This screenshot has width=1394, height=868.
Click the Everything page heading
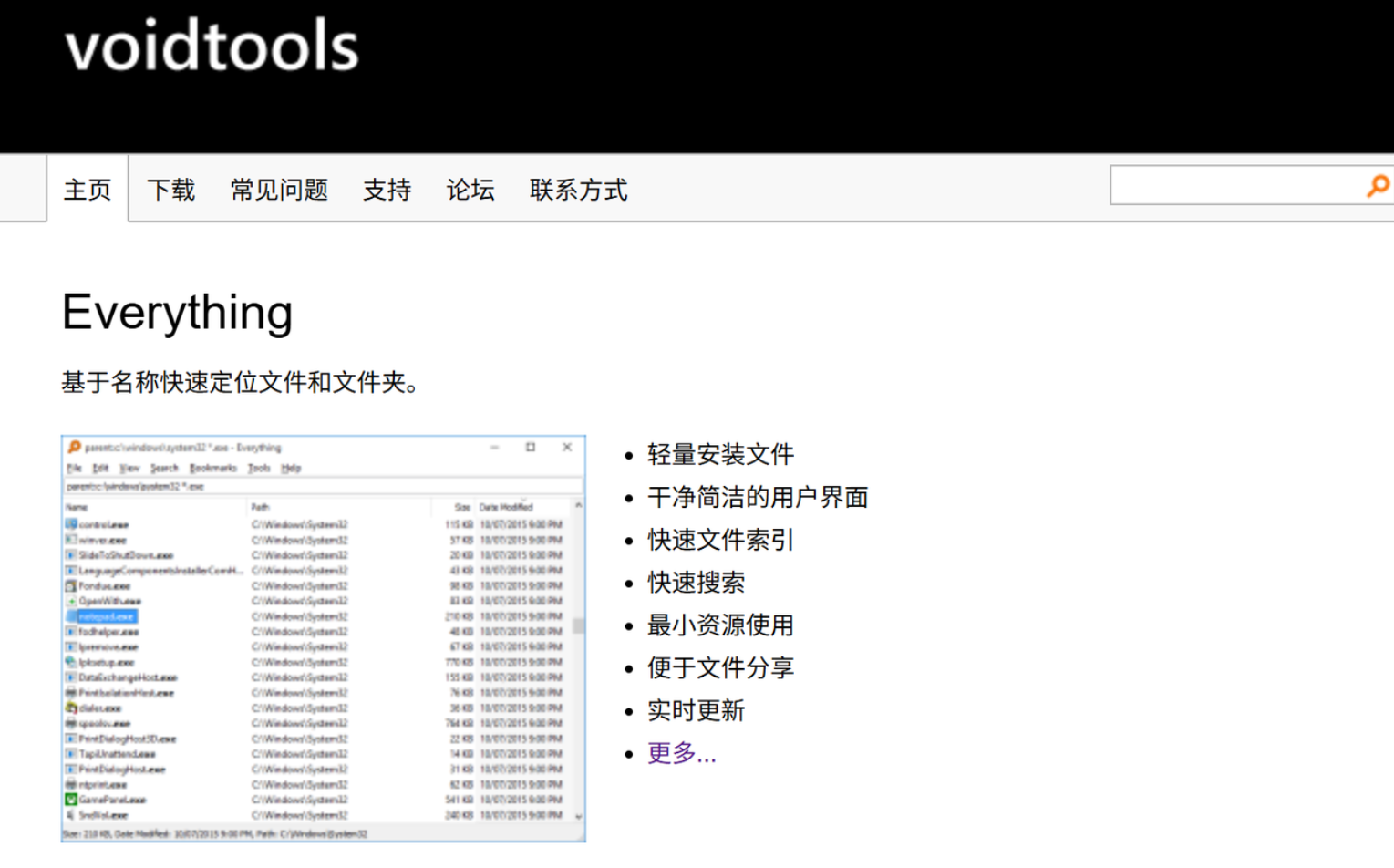click(178, 313)
